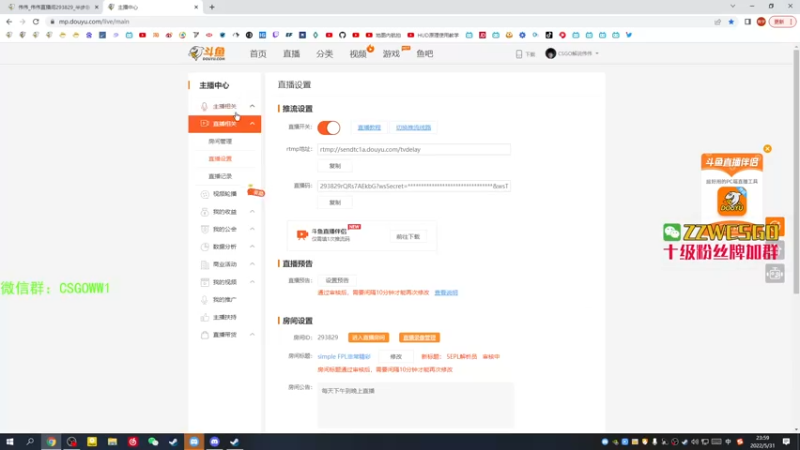Click the simple FPL room title link
The width and height of the screenshot is (800, 450).
tap(344, 357)
